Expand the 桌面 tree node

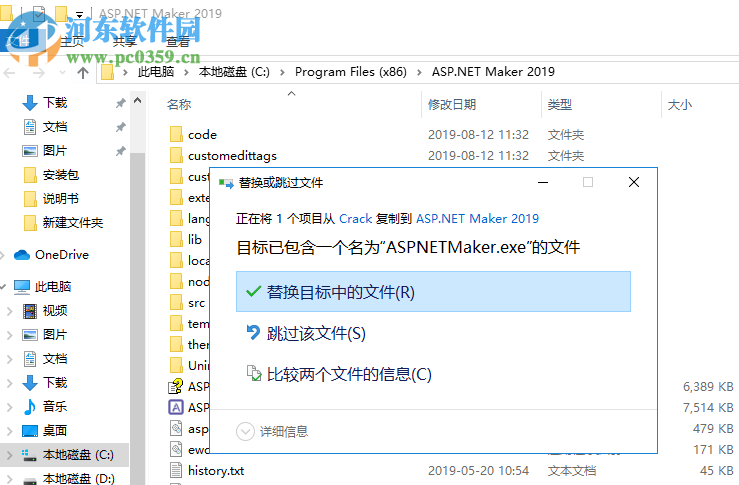tap(9, 431)
